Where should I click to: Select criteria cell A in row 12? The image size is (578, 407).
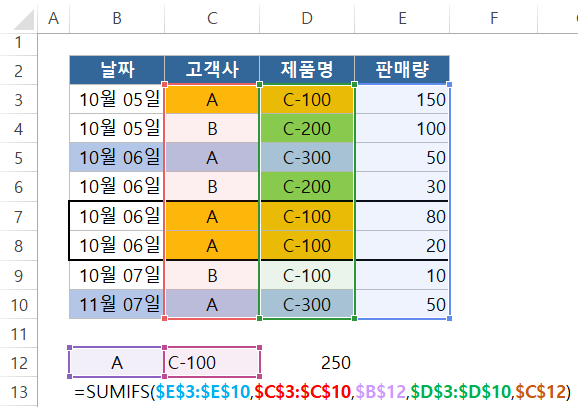pyautogui.click(x=117, y=362)
